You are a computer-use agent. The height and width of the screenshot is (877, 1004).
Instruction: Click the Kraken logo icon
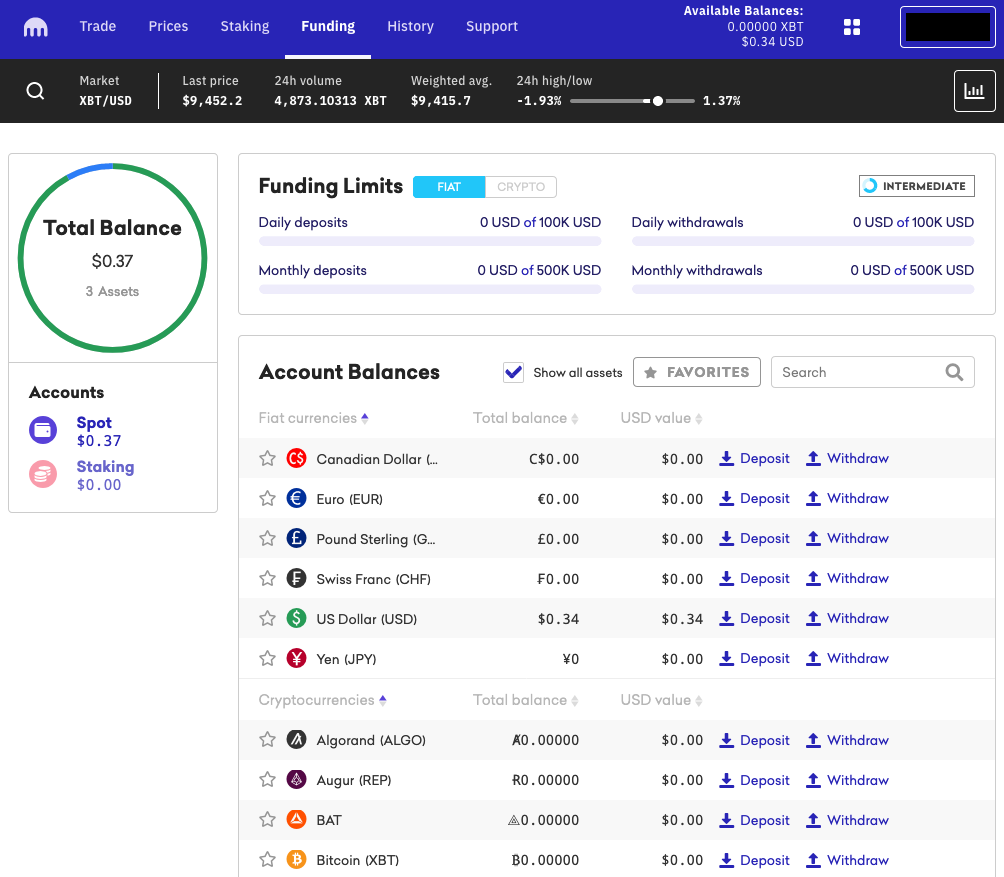coord(36,27)
